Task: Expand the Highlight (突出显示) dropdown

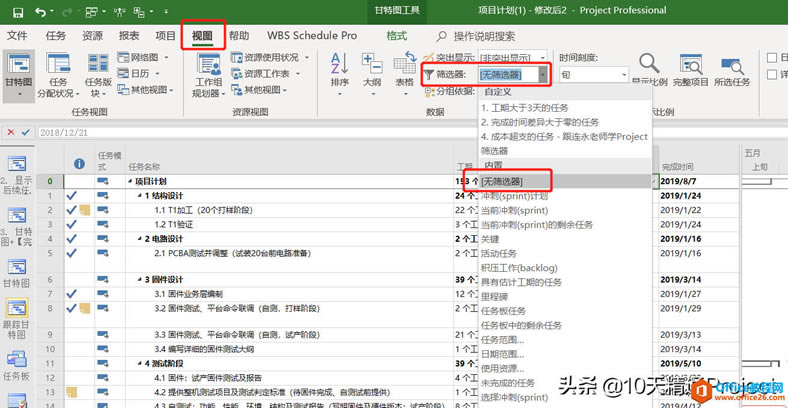Action: [x=541, y=57]
